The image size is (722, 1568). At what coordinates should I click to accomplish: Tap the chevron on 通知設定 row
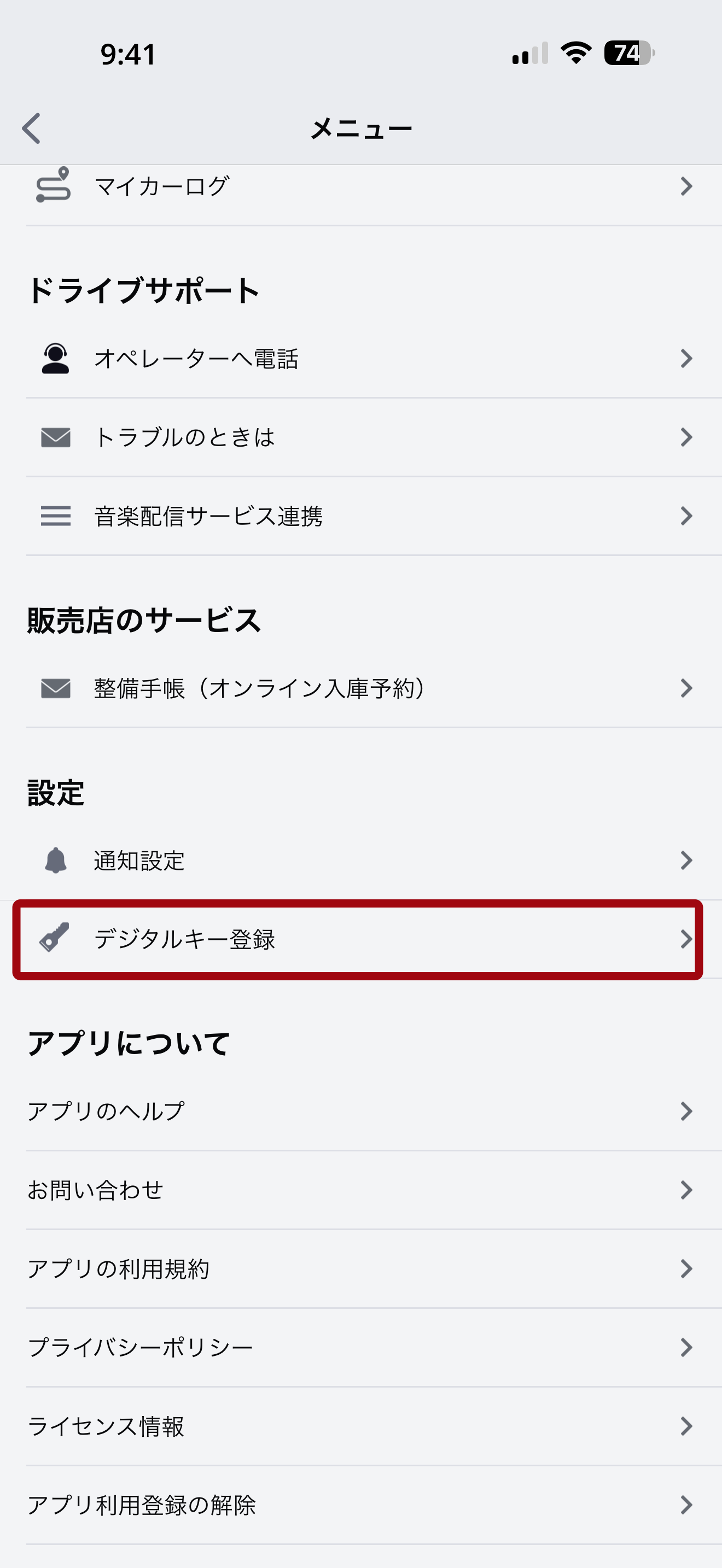pos(686,860)
